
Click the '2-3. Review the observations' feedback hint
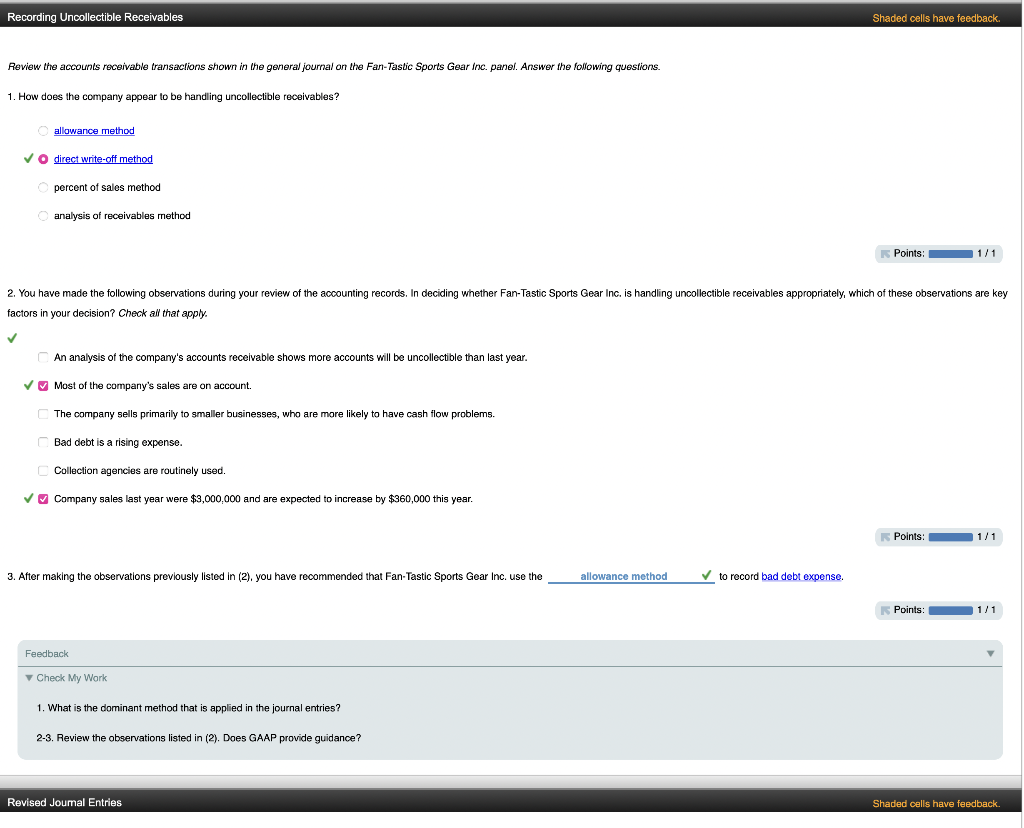point(199,738)
